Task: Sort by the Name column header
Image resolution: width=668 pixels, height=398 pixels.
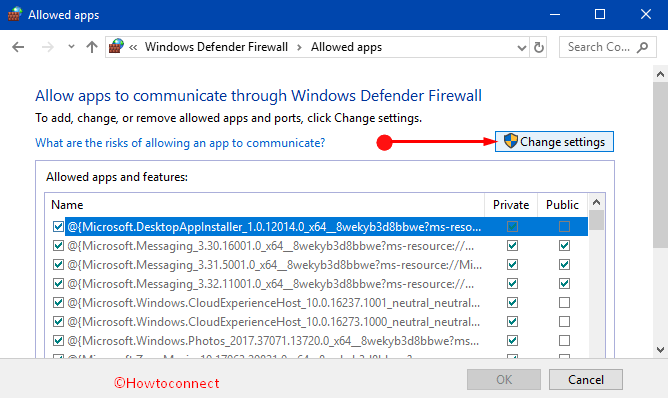Action: pos(265,205)
